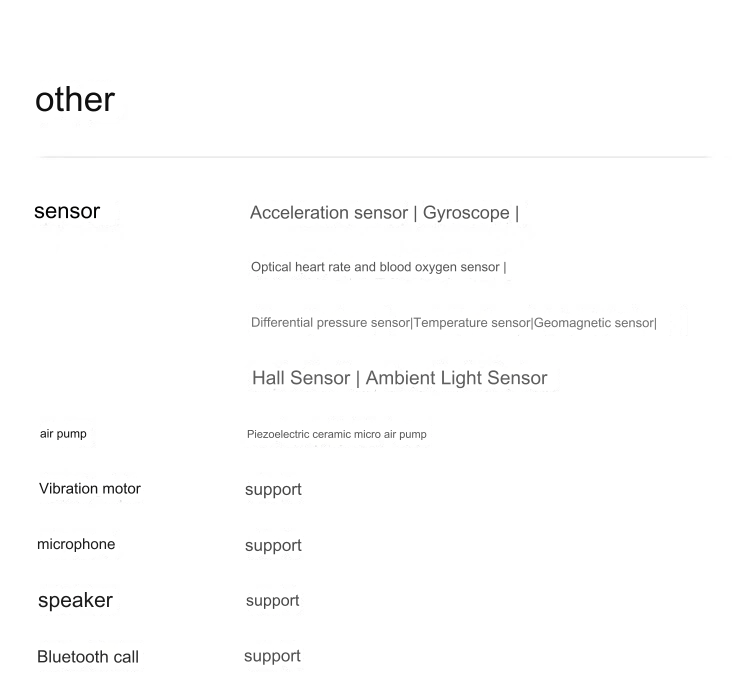Click the 'speaker' label
Viewport: 750px width, 688px height.
[76, 600]
